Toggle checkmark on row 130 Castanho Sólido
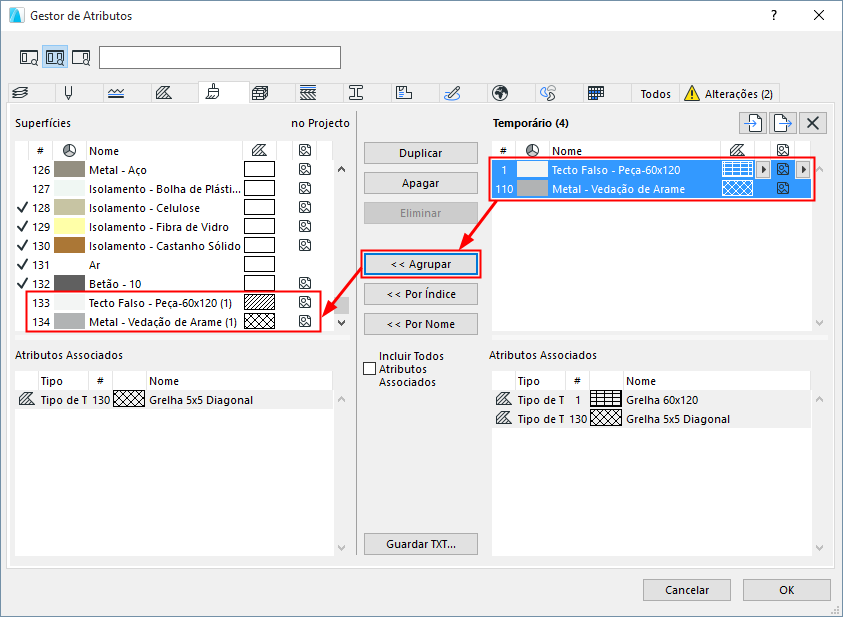The image size is (843, 617). (x=22, y=246)
